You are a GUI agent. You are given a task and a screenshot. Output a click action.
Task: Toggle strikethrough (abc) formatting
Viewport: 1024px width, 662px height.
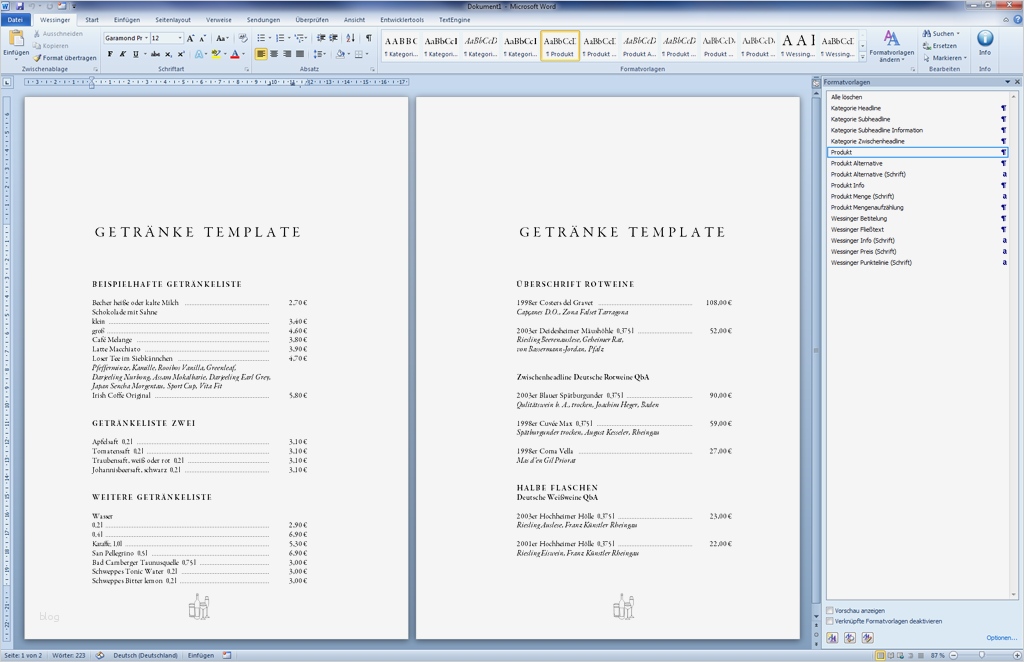click(155, 54)
